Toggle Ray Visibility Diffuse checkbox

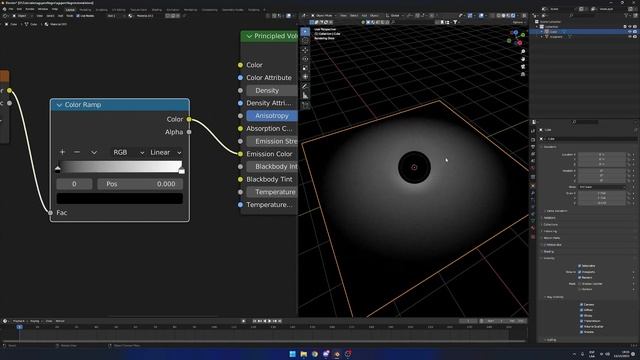(581, 310)
